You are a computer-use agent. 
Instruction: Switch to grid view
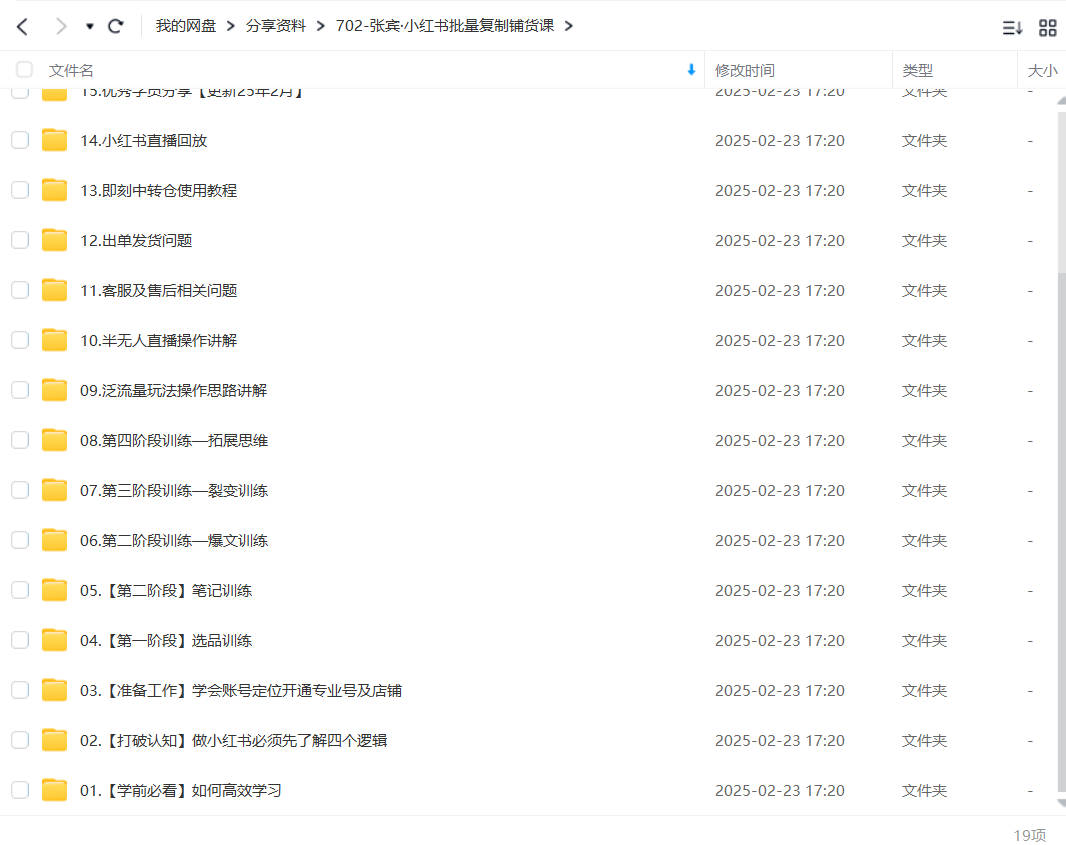[1048, 28]
